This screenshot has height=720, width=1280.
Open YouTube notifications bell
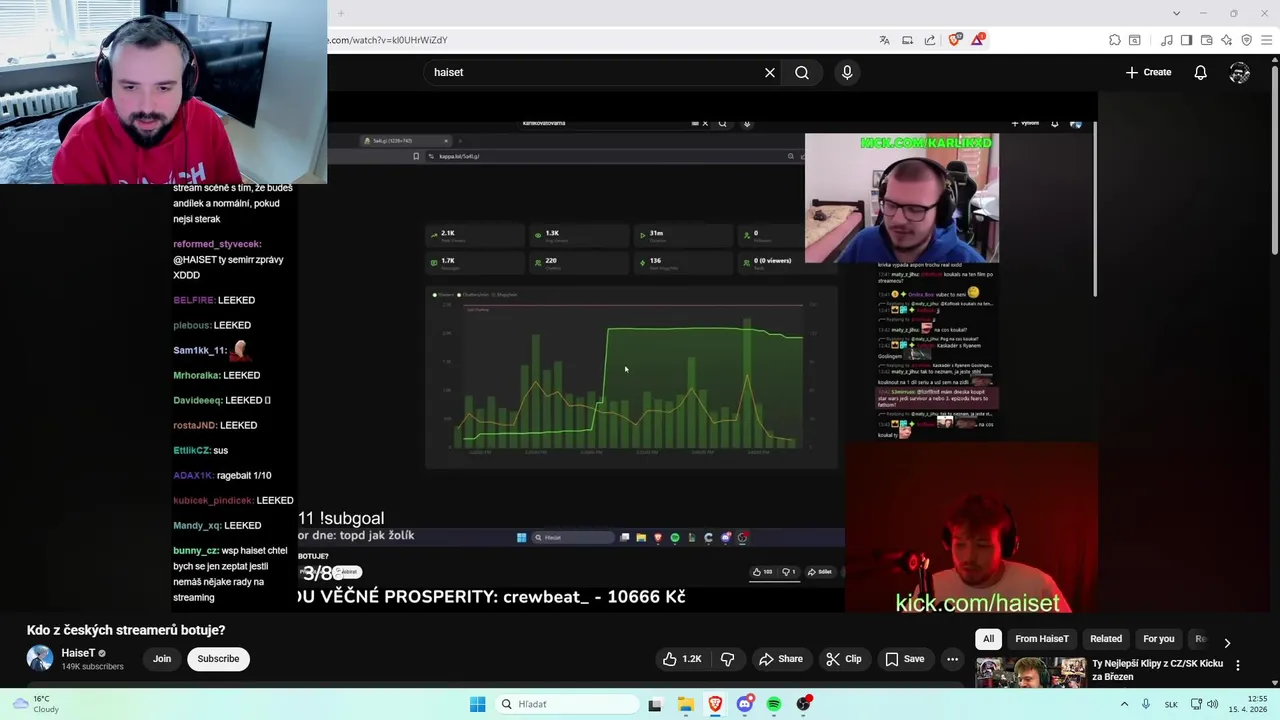pyautogui.click(x=1200, y=72)
